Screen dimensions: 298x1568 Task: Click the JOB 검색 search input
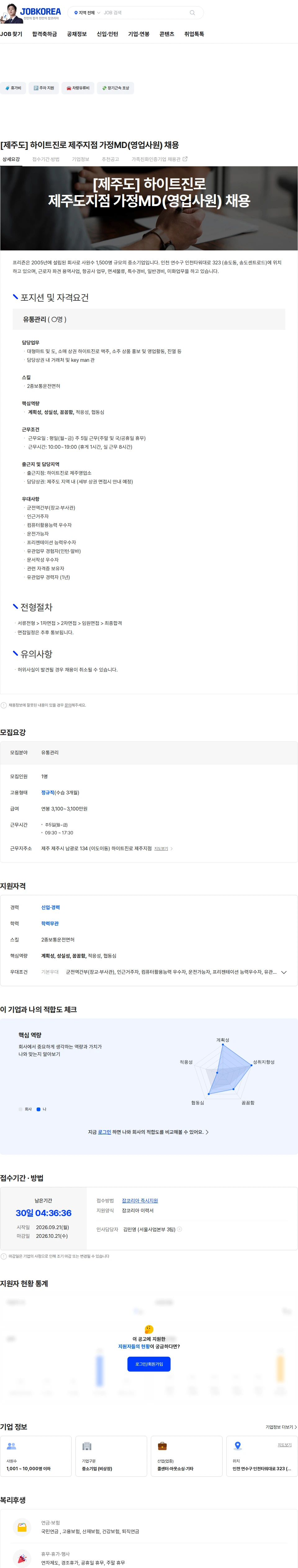[144, 13]
